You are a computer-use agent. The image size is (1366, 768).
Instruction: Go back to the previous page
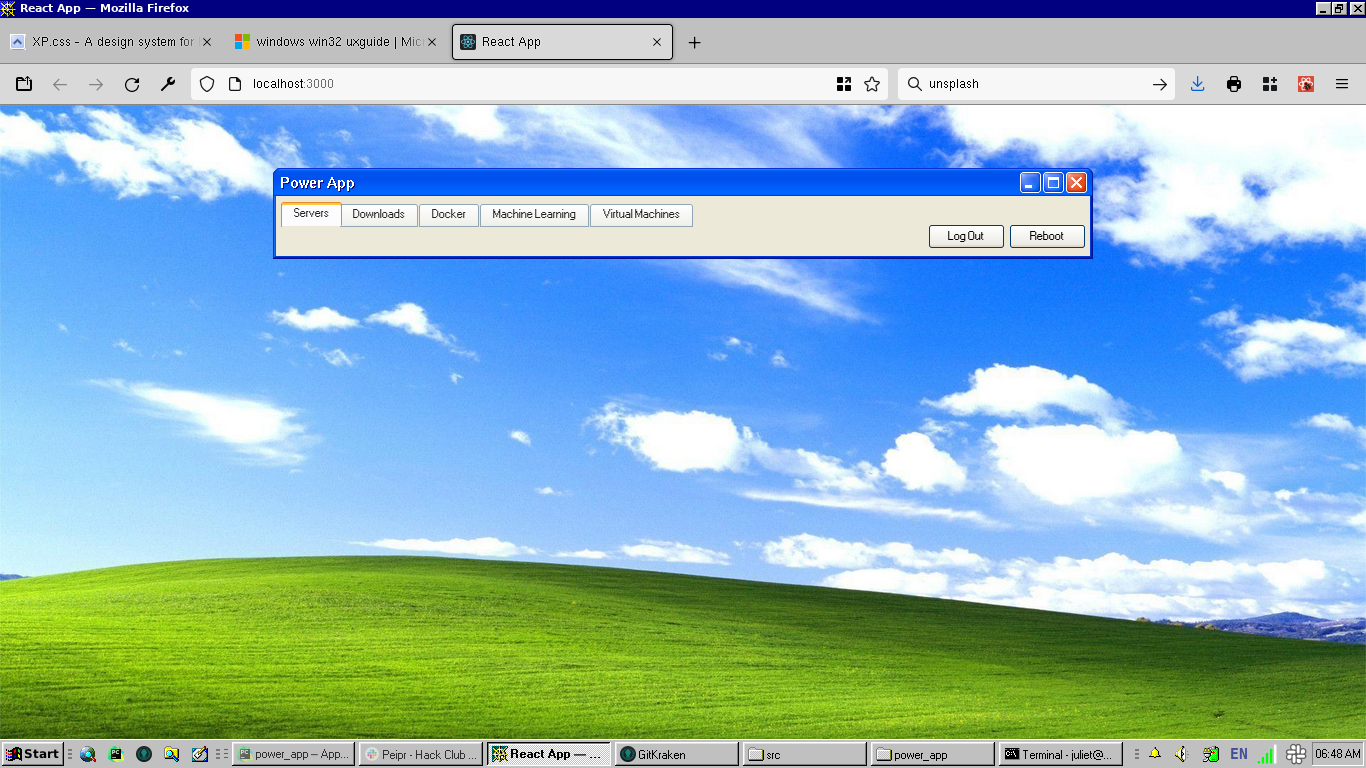60,84
